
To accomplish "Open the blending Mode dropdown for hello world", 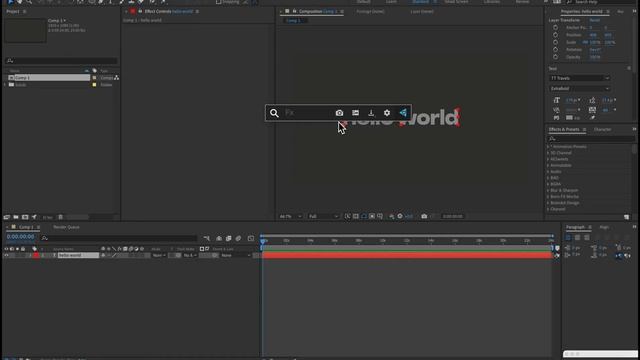I will (159, 256).
